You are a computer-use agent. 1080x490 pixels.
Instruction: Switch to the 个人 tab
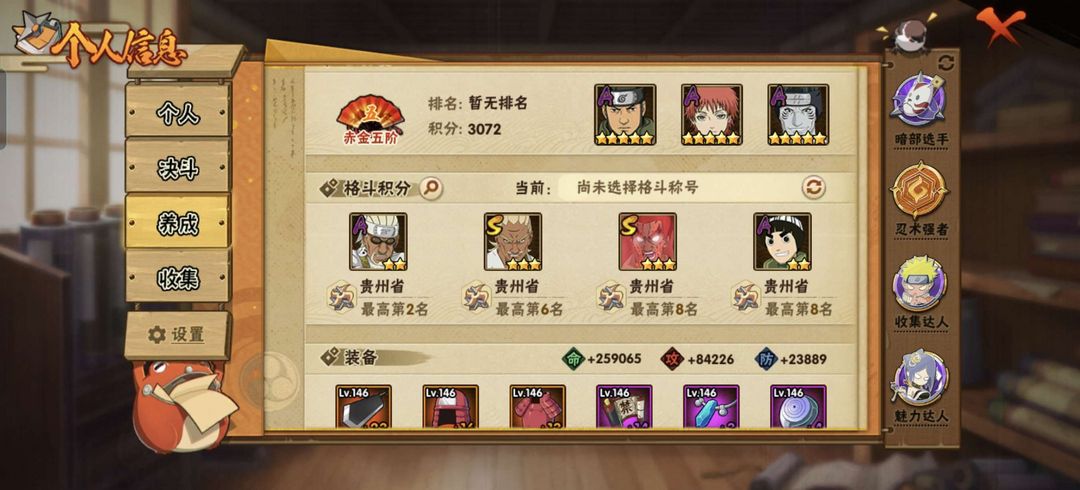(x=178, y=111)
